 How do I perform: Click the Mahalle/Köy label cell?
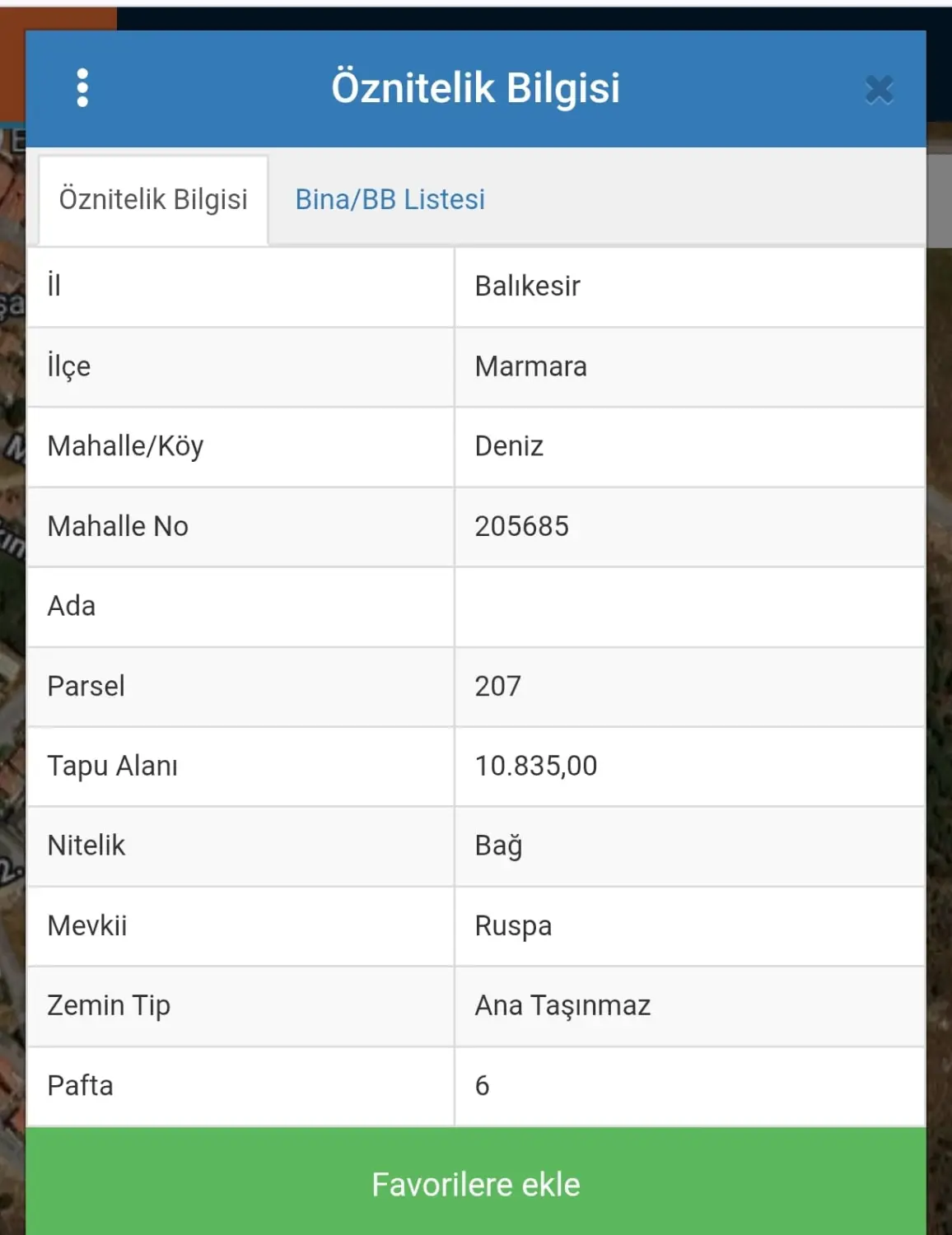tap(240, 446)
